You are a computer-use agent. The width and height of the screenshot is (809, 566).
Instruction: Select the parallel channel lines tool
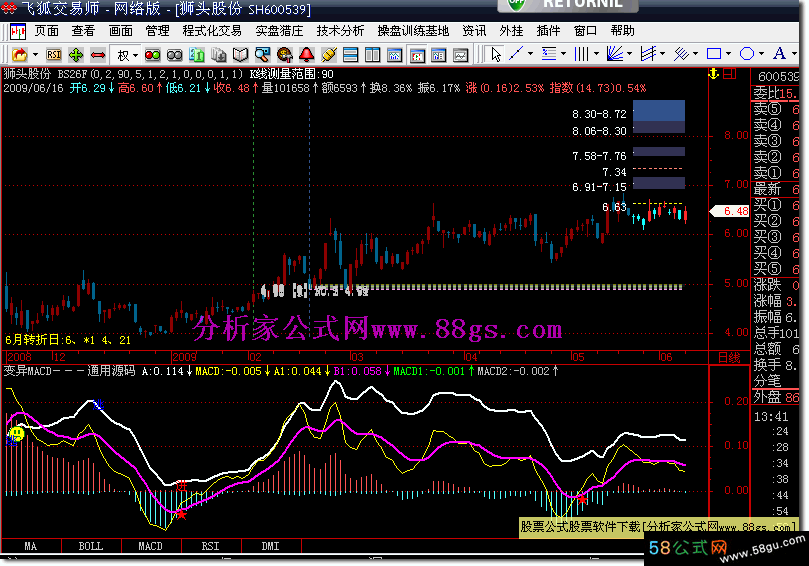pyautogui.click(x=648, y=54)
